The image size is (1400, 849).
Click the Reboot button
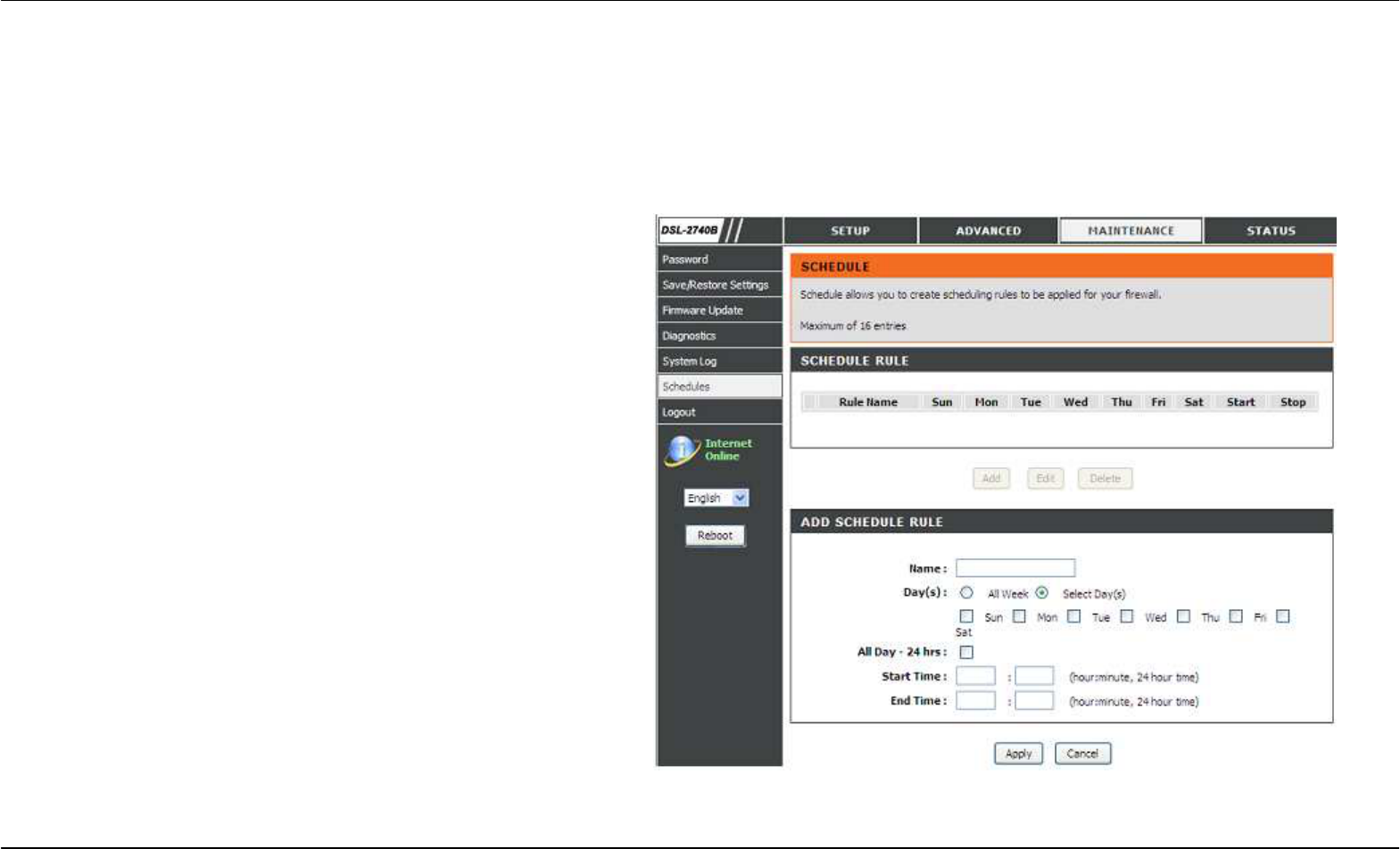point(715,535)
